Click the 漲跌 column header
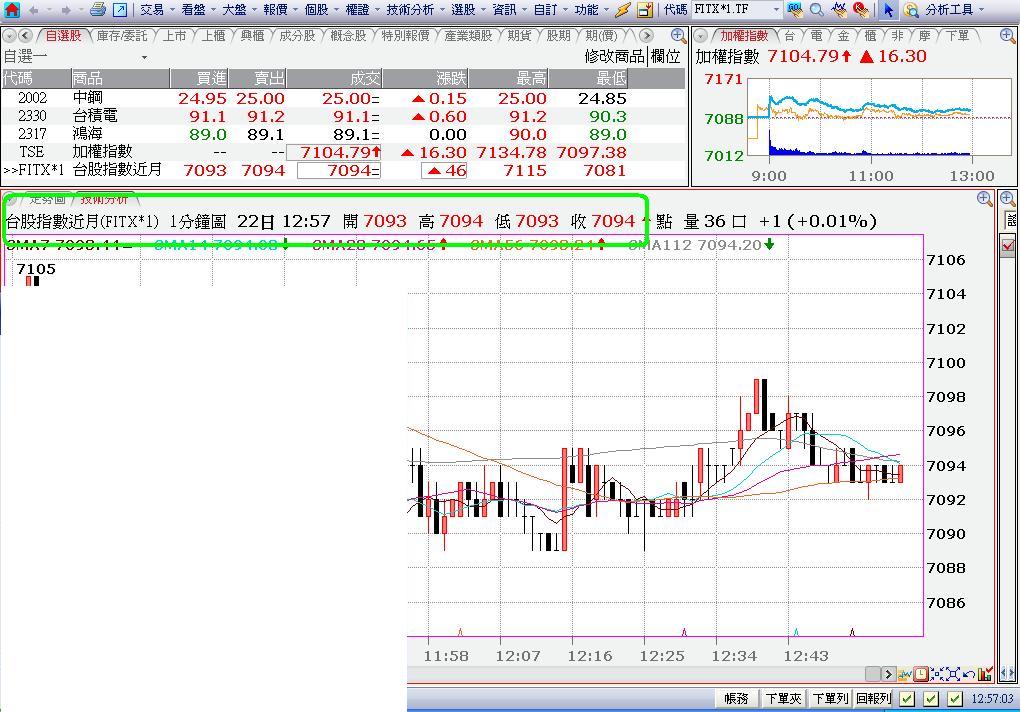This screenshot has height=712, width=1020. [x=425, y=79]
